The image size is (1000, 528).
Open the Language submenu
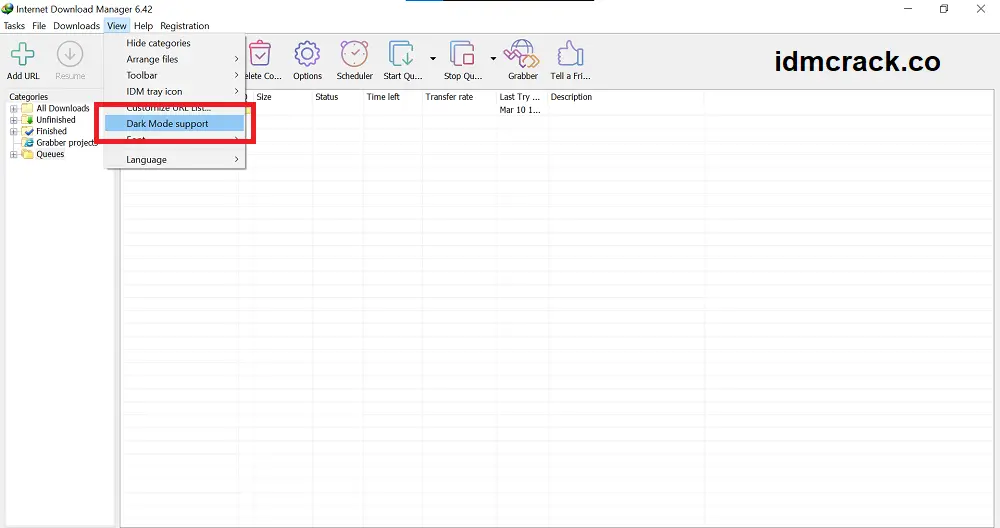point(175,159)
